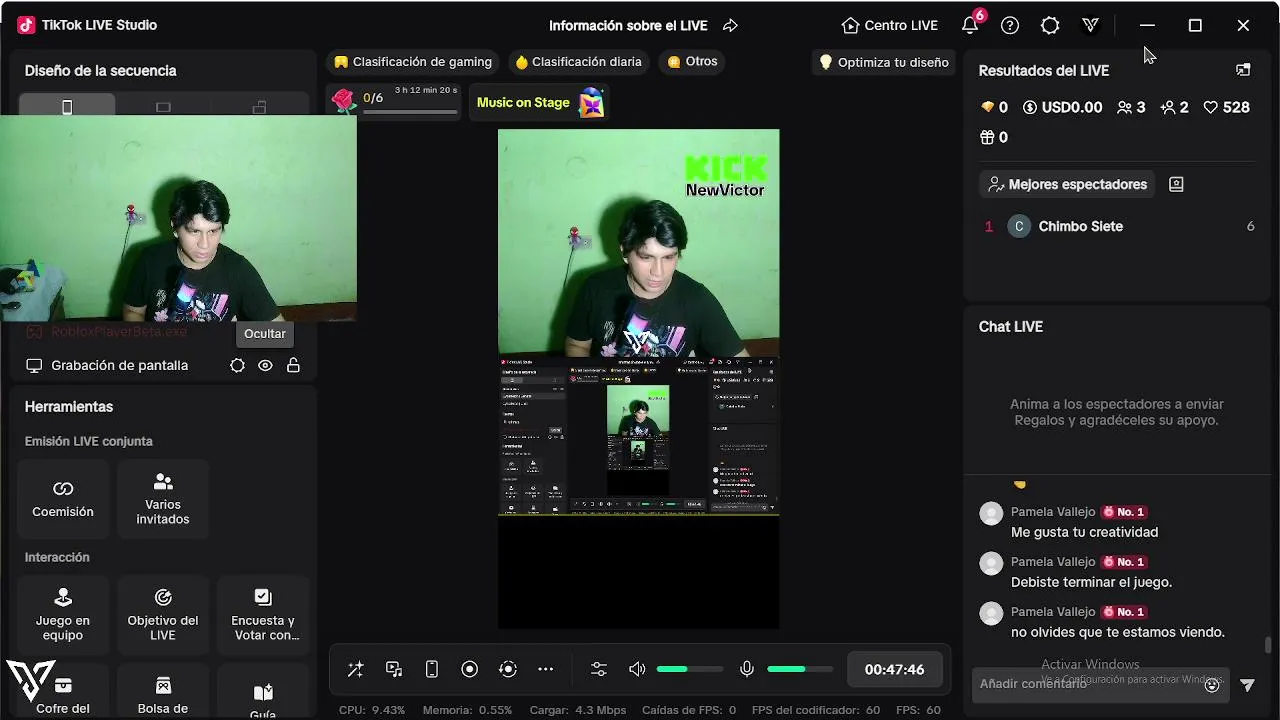Open the emoji picker in comment box
The height and width of the screenshot is (720, 1280).
1212,685
